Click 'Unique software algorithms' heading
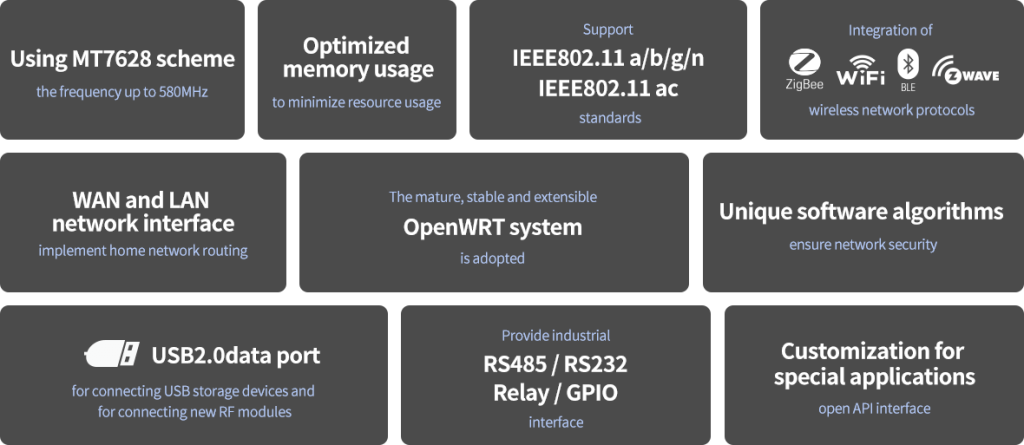 tap(861, 212)
